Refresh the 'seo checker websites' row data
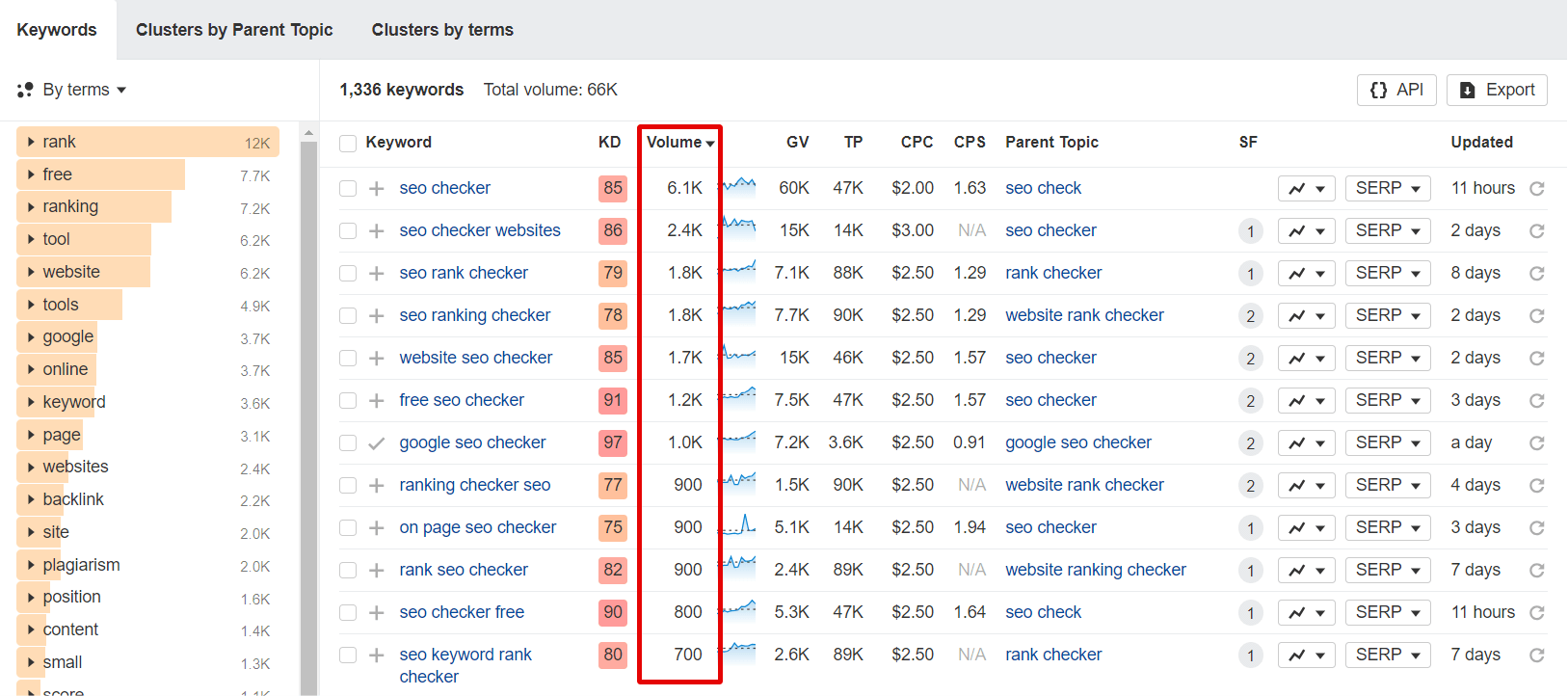This screenshot has height=696, width=1568. (1537, 231)
